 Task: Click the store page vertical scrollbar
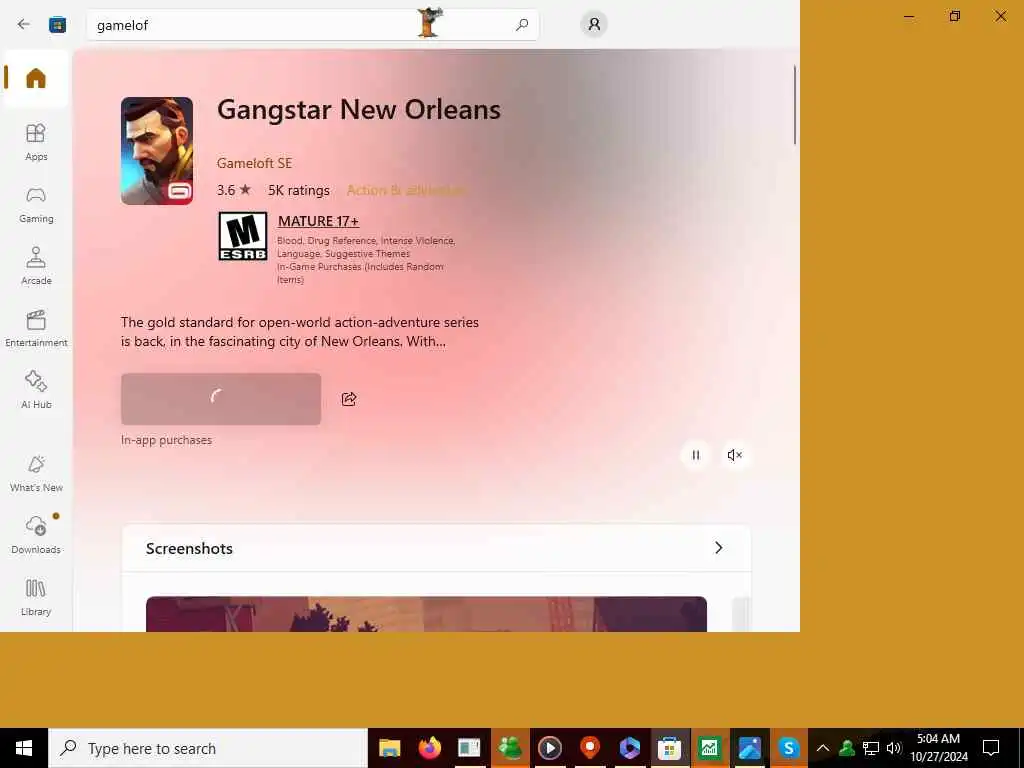coord(795,104)
